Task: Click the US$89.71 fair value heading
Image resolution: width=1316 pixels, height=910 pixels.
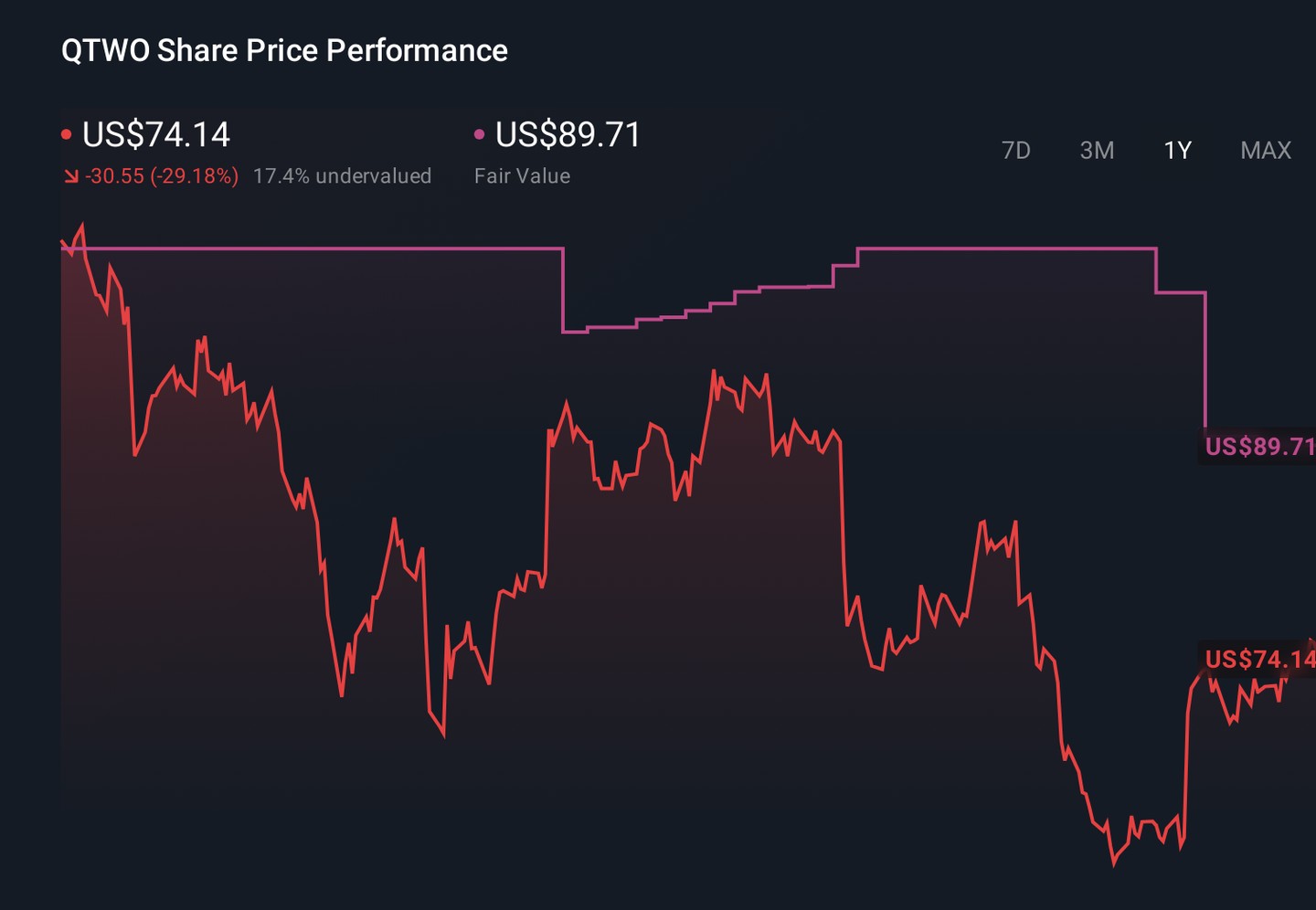Action: tap(568, 135)
